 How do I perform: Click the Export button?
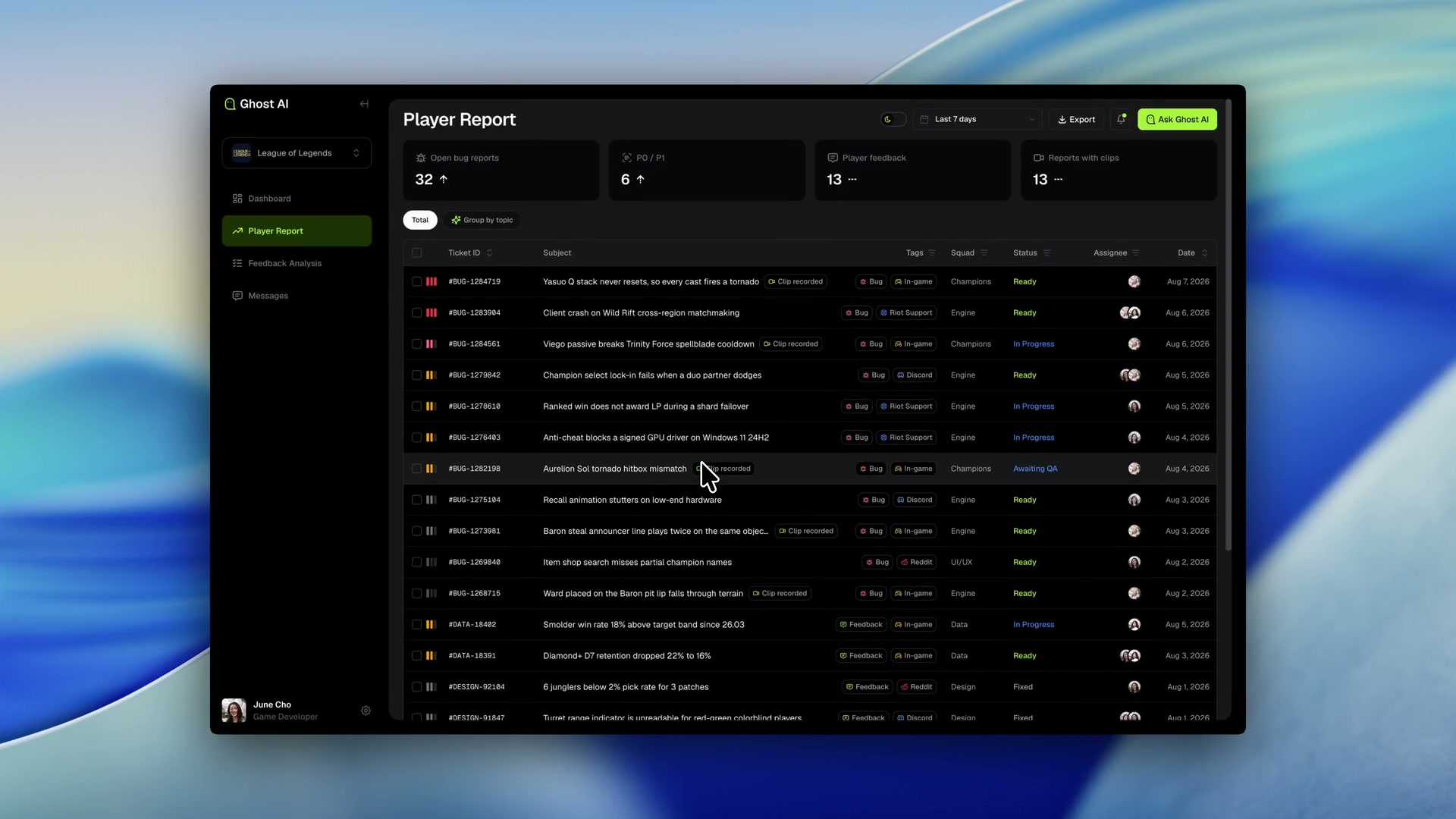point(1076,119)
